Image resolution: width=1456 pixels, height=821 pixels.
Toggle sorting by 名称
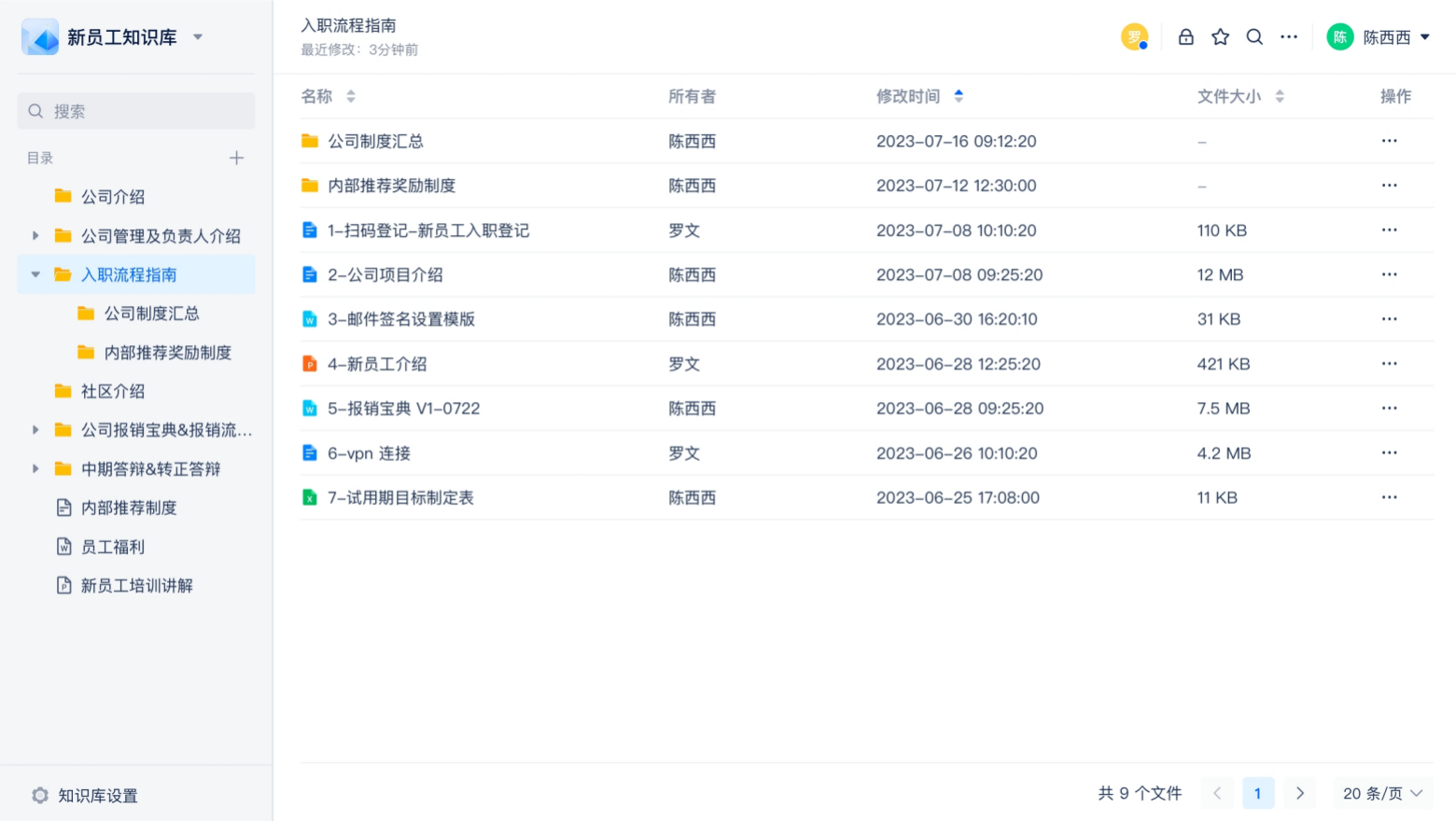(x=351, y=95)
